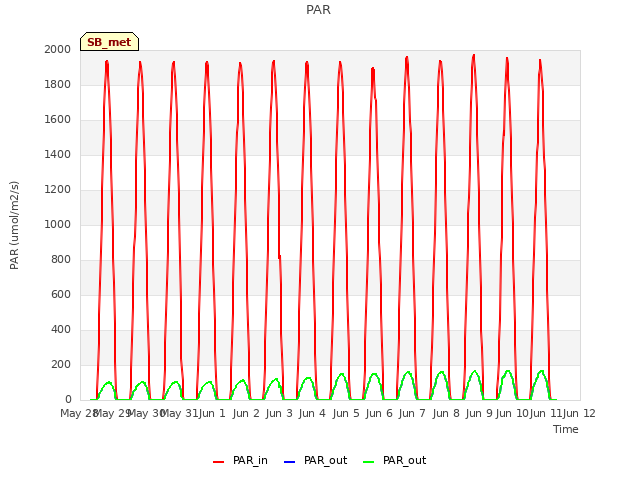Click the 1800 y-axis tick label
This screenshot has height=480, width=640.
[x=58, y=84]
